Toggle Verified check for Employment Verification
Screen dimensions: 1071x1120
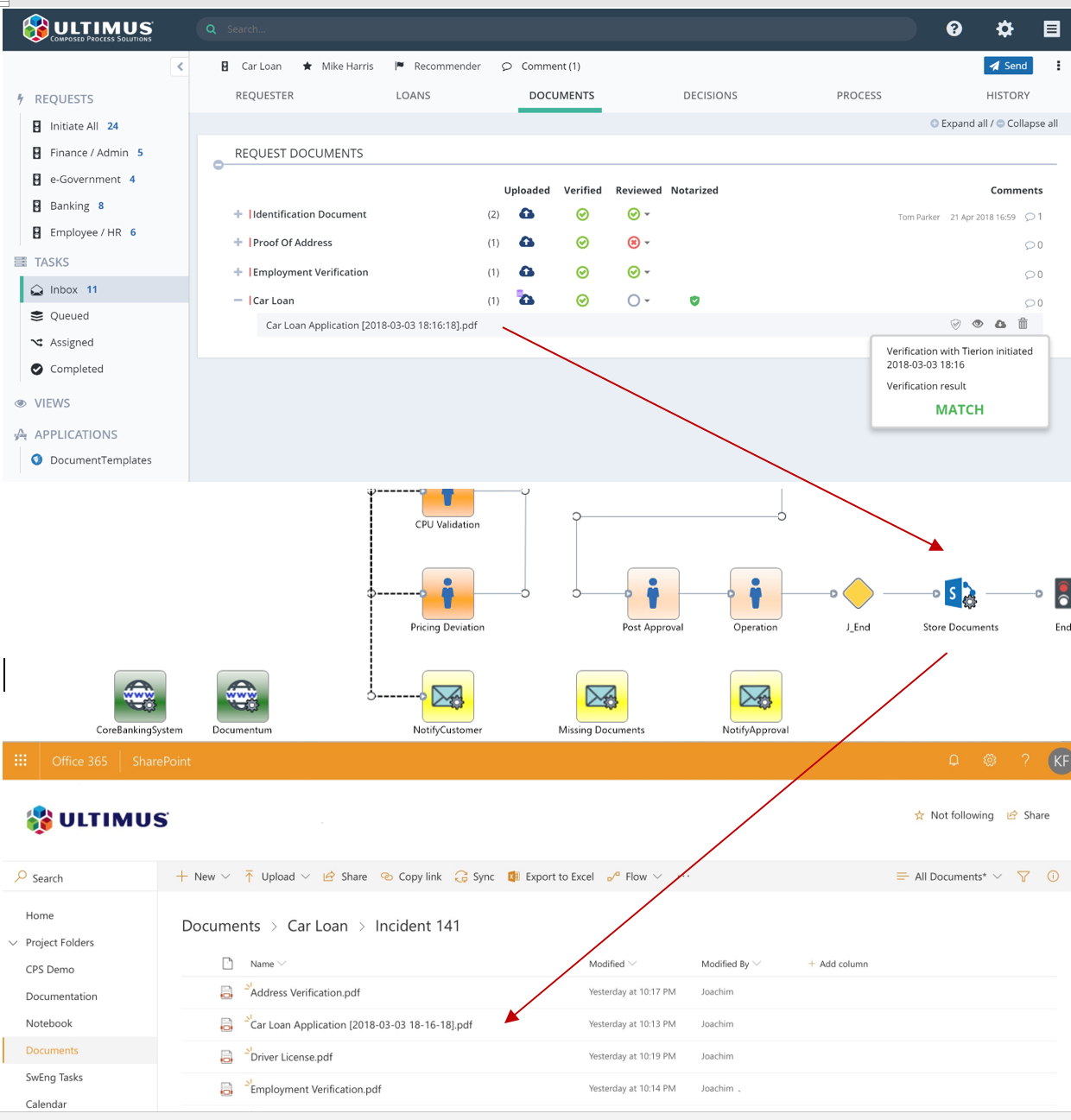[x=583, y=272]
